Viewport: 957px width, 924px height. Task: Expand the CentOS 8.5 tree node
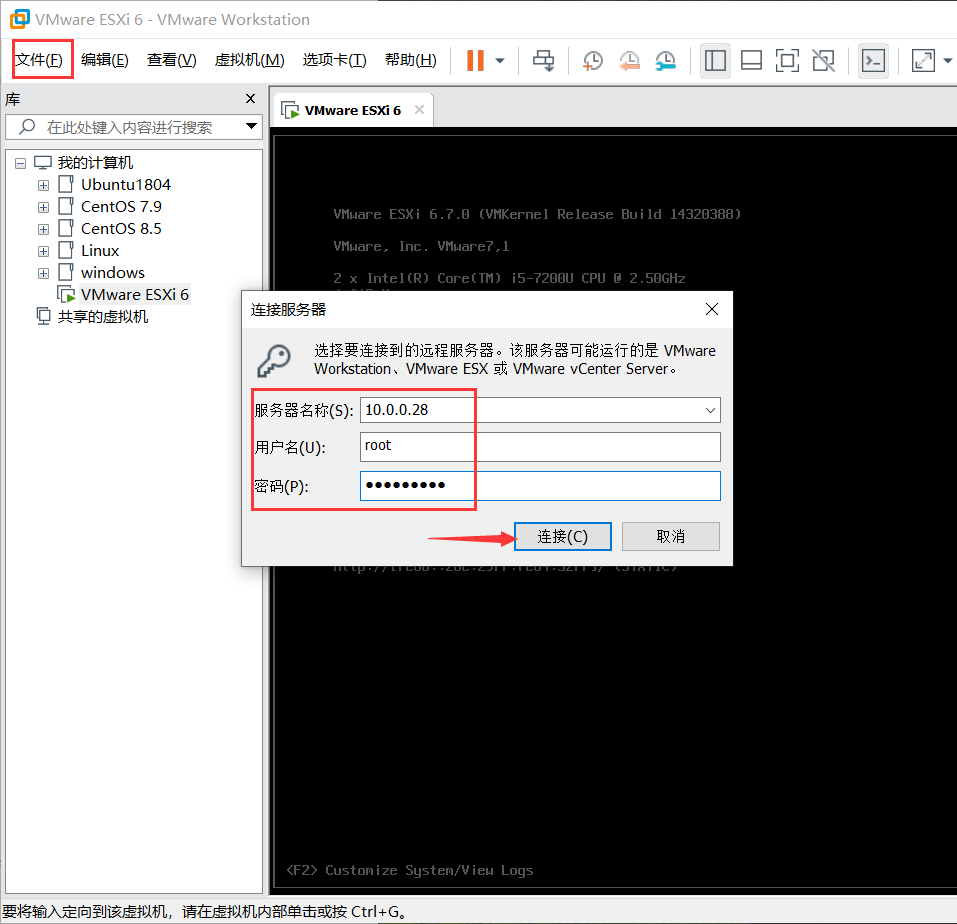pos(43,229)
